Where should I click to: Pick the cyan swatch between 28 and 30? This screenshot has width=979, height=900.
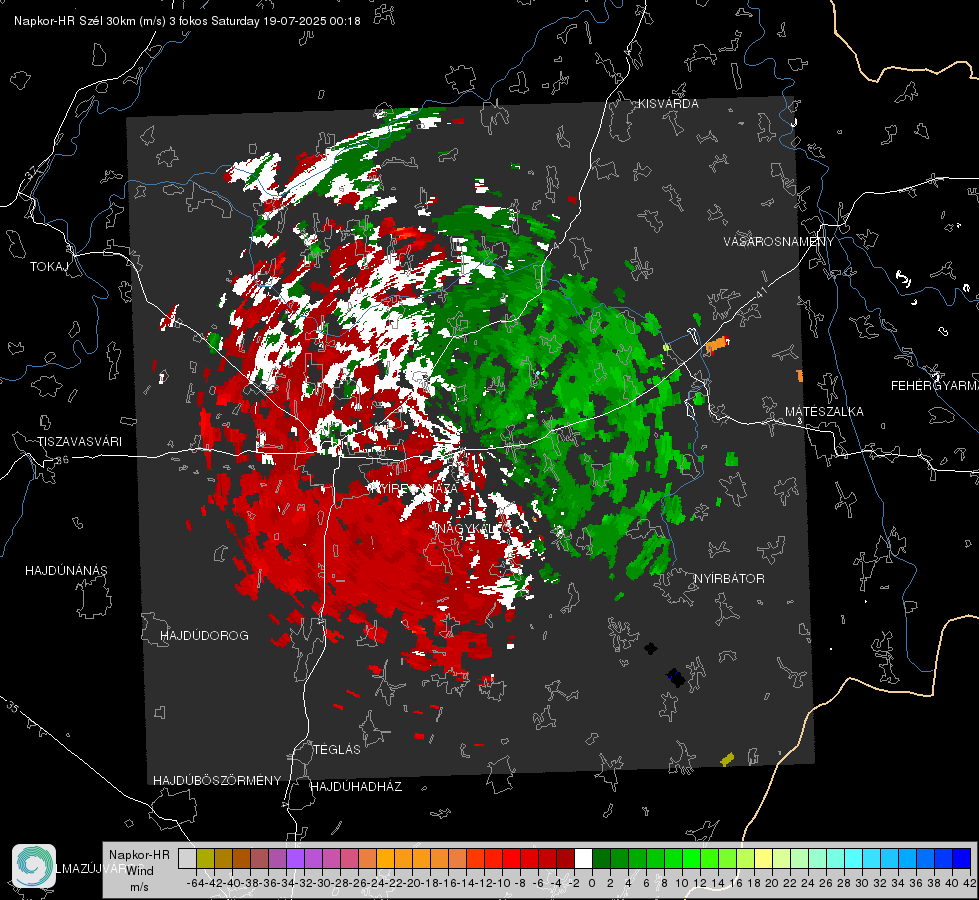[x=854, y=858]
